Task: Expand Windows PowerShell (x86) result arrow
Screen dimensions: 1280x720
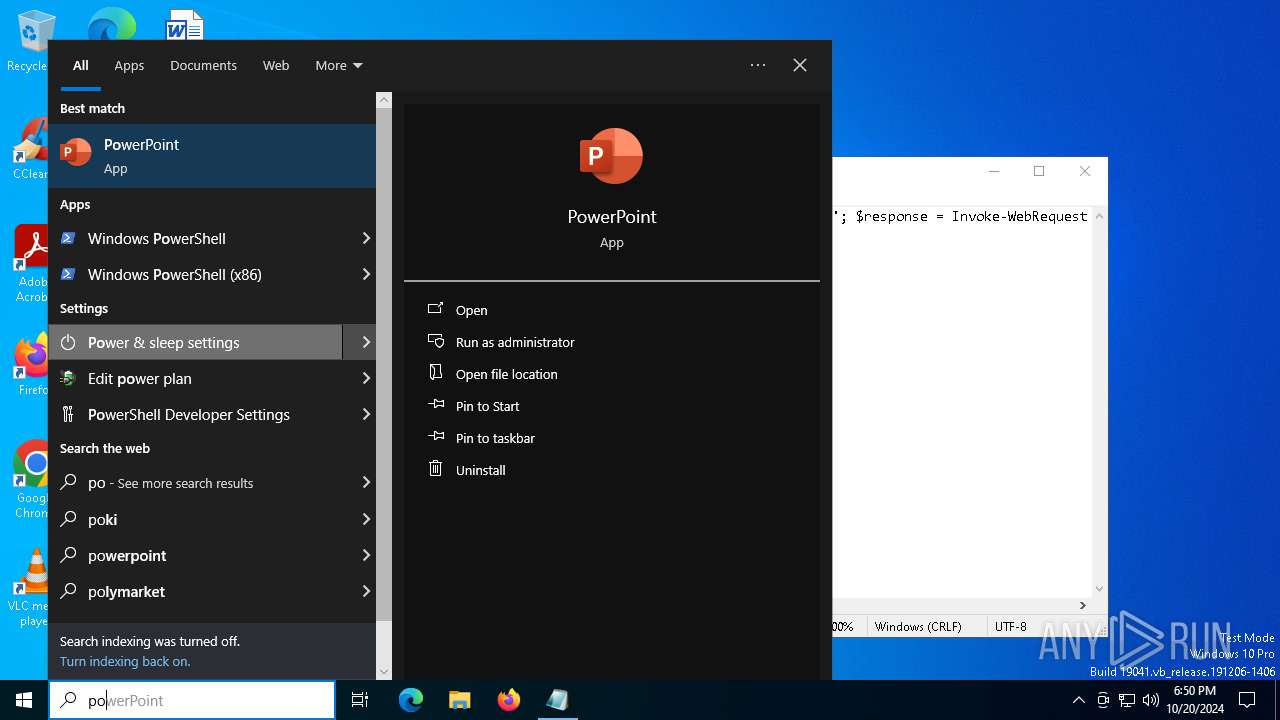Action: click(x=366, y=274)
